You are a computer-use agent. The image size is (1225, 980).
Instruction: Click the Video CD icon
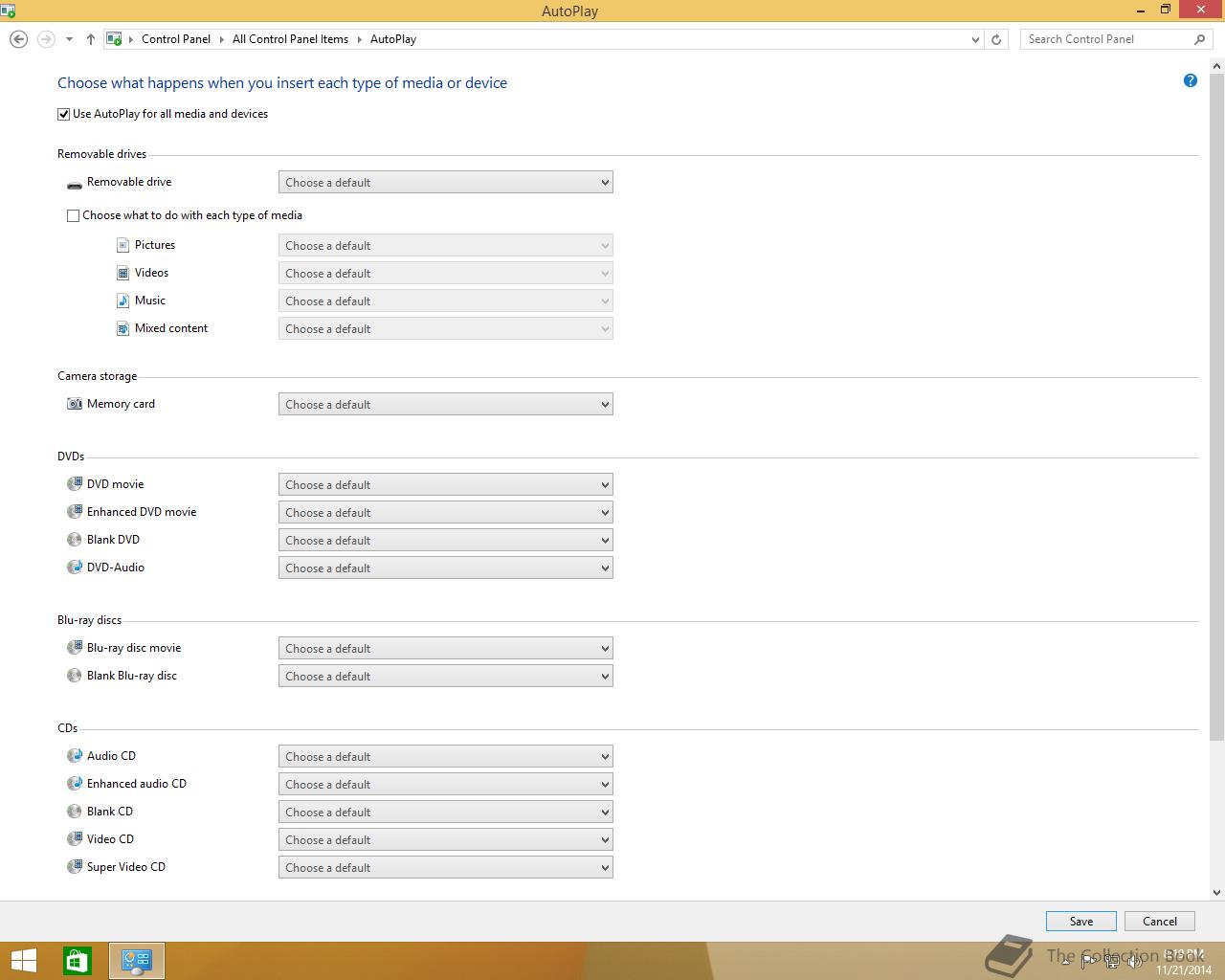[x=75, y=839]
